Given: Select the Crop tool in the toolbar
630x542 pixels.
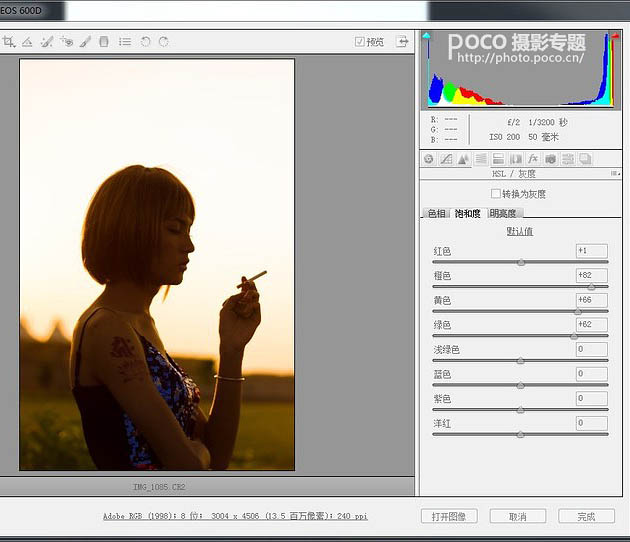Looking at the screenshot, I should coord(9,42).
